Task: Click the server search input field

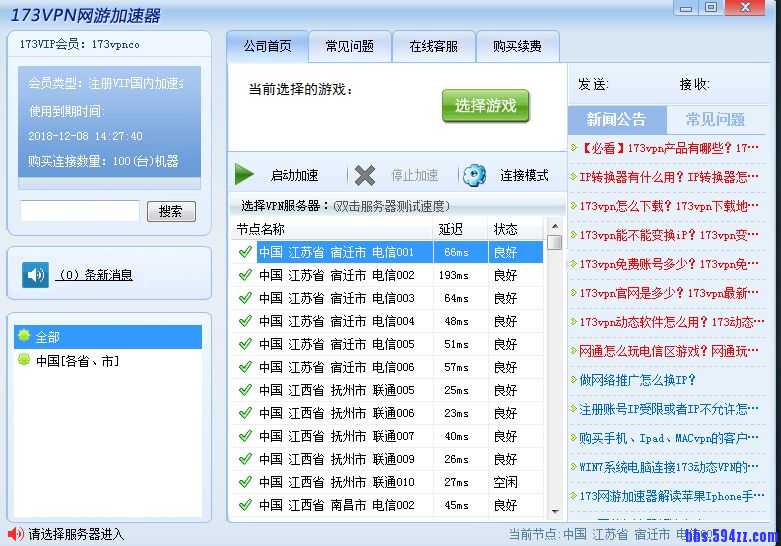Action: tap(80, 211)
